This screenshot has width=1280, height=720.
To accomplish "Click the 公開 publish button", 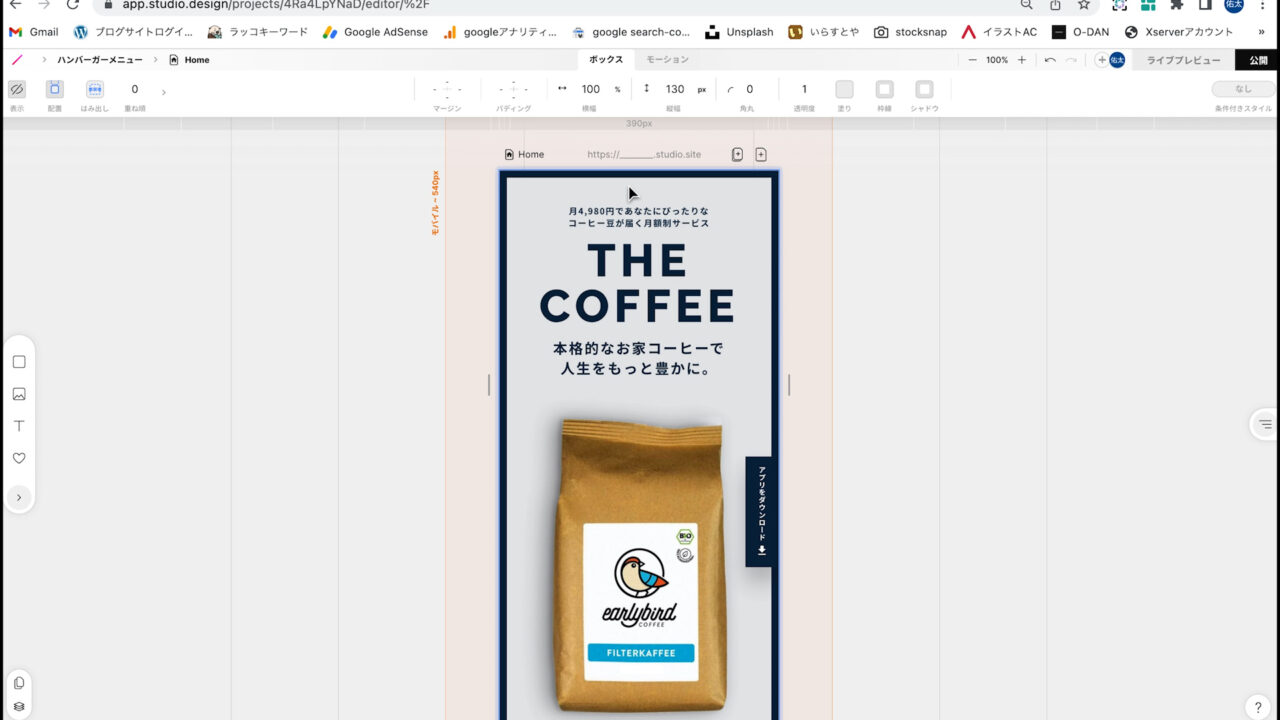I will click(1258, 60).
